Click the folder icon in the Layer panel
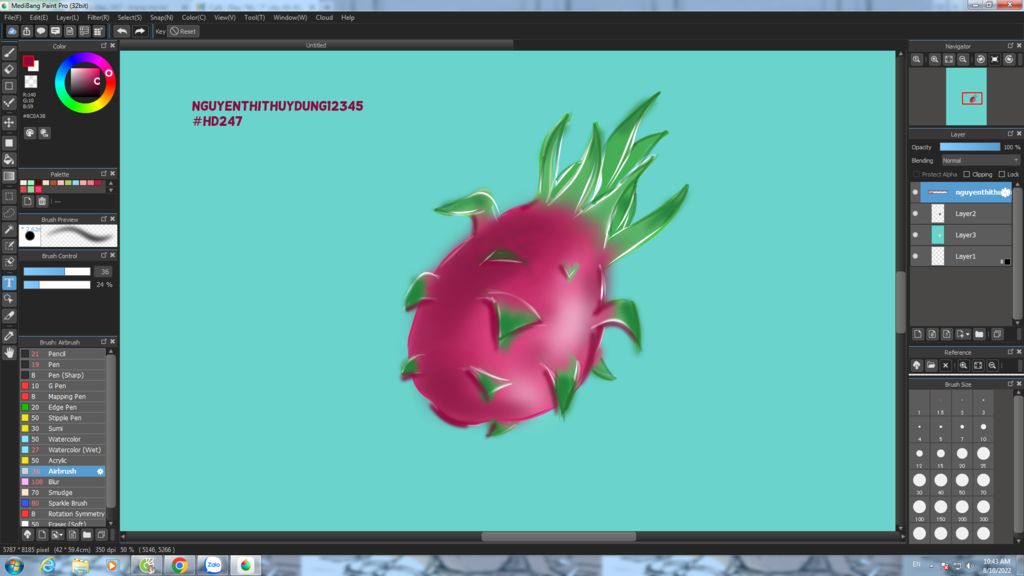The width and height of the screenshot is (1024, 576). (x=979, y=334)
